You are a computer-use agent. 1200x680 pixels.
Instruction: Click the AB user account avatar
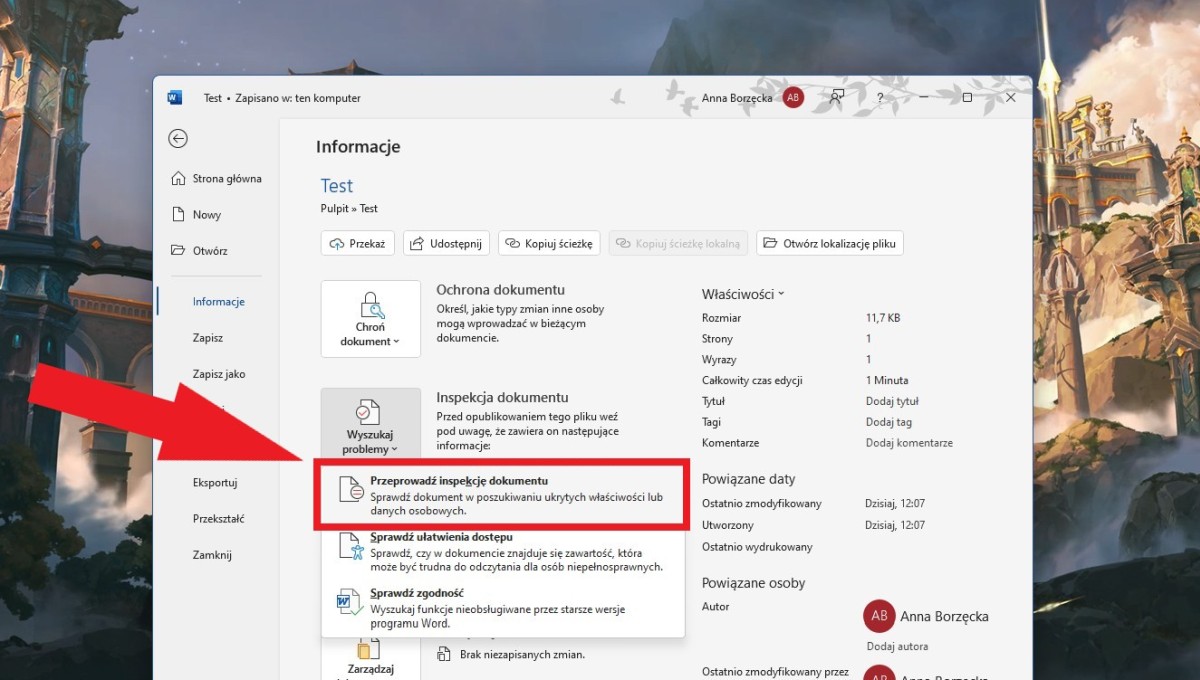[793, 97]
